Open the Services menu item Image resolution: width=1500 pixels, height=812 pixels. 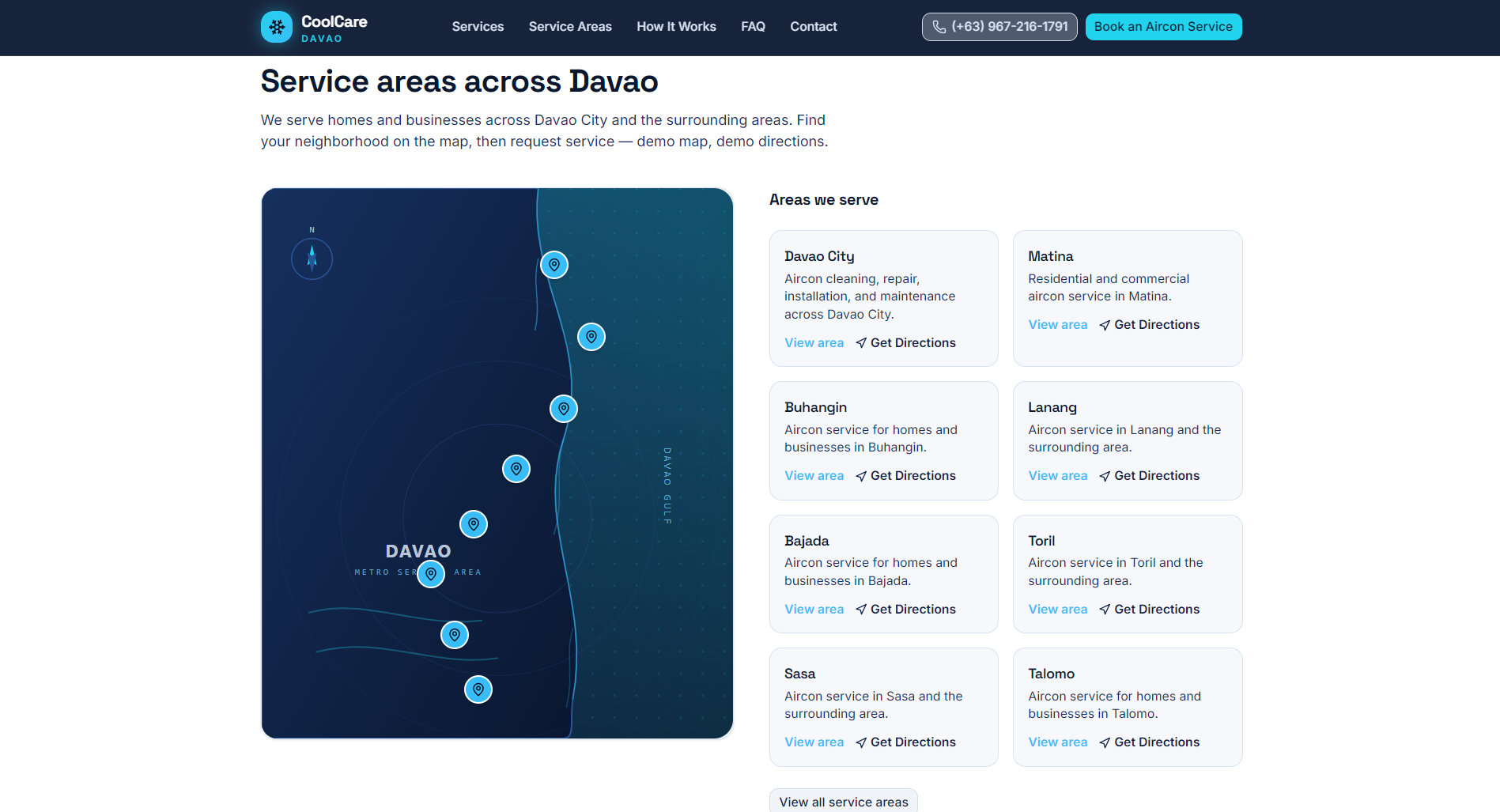[x=478, y=27]
